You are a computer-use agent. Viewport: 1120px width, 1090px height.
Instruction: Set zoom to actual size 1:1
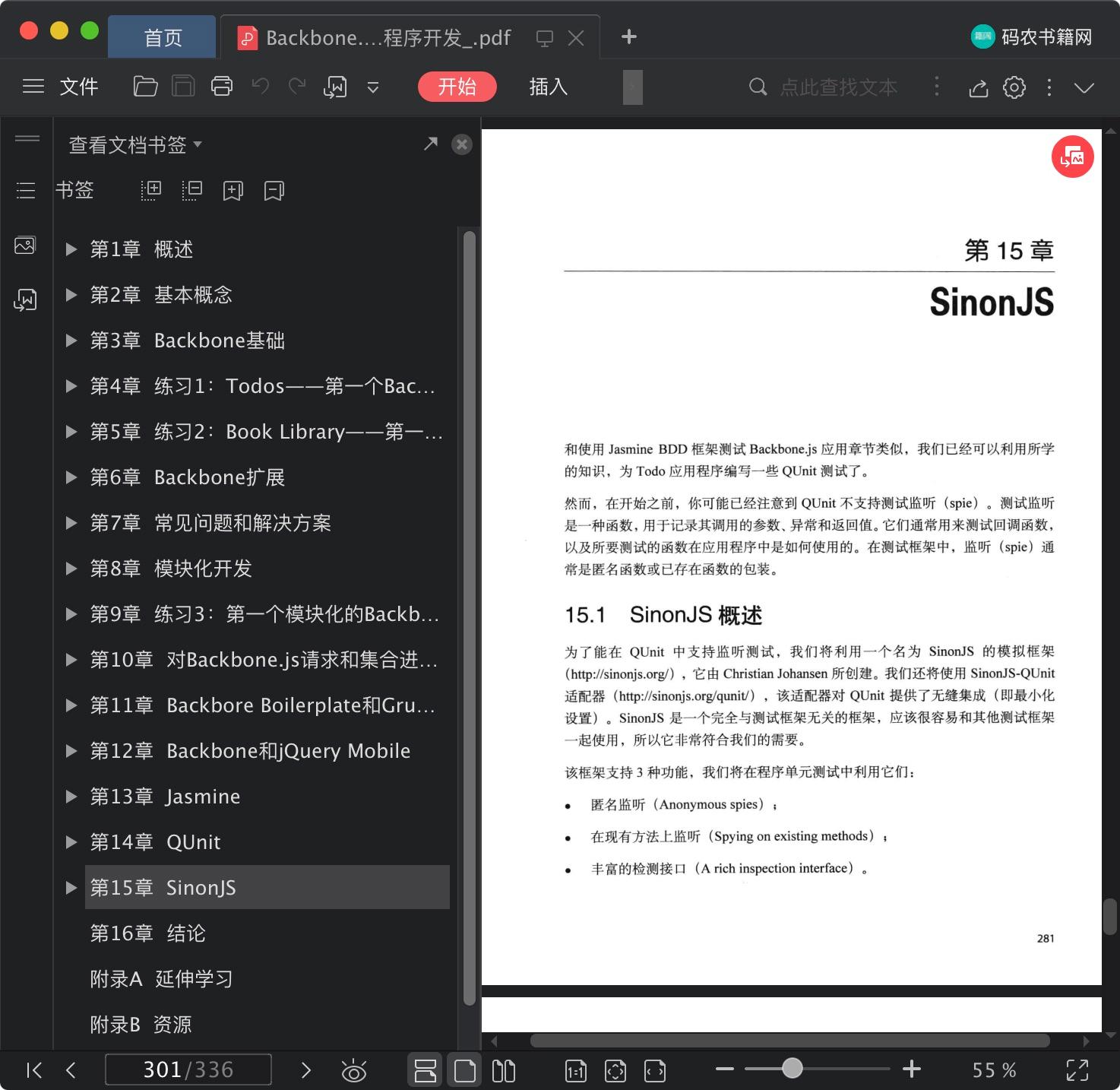(x=575, y=1070)
